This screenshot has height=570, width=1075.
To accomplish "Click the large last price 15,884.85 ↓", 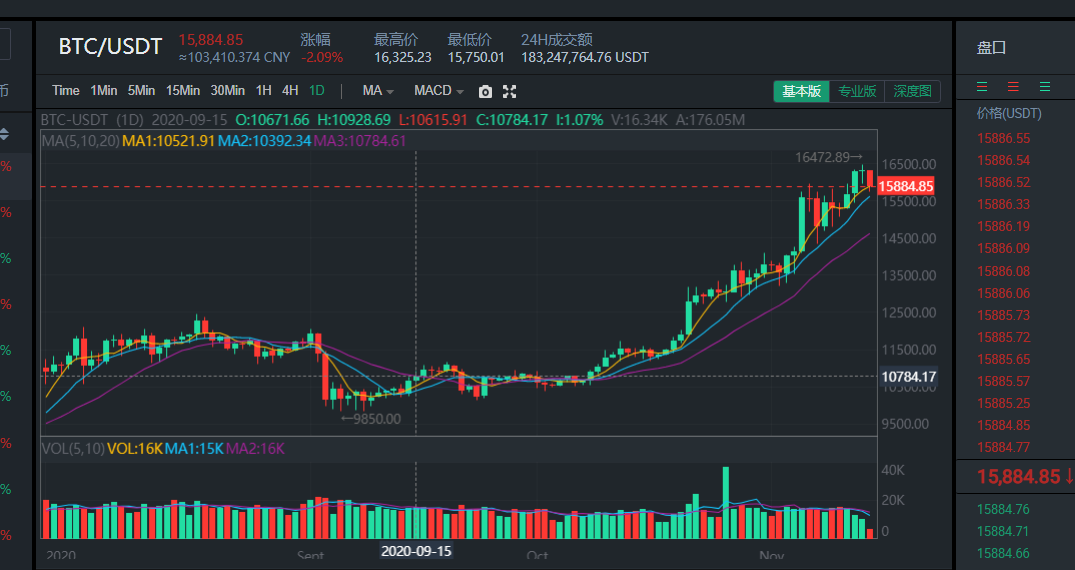I will 1025,477.
